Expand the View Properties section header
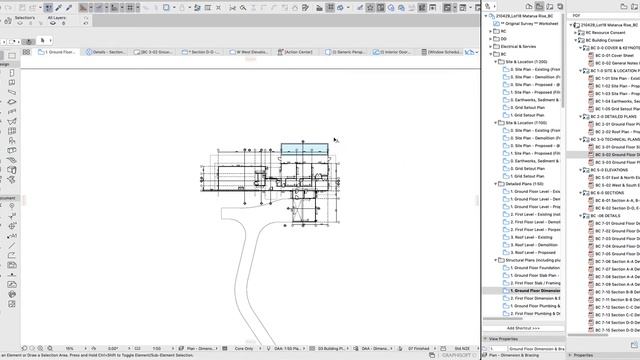The image size is (640, 360). coord(486,339)
